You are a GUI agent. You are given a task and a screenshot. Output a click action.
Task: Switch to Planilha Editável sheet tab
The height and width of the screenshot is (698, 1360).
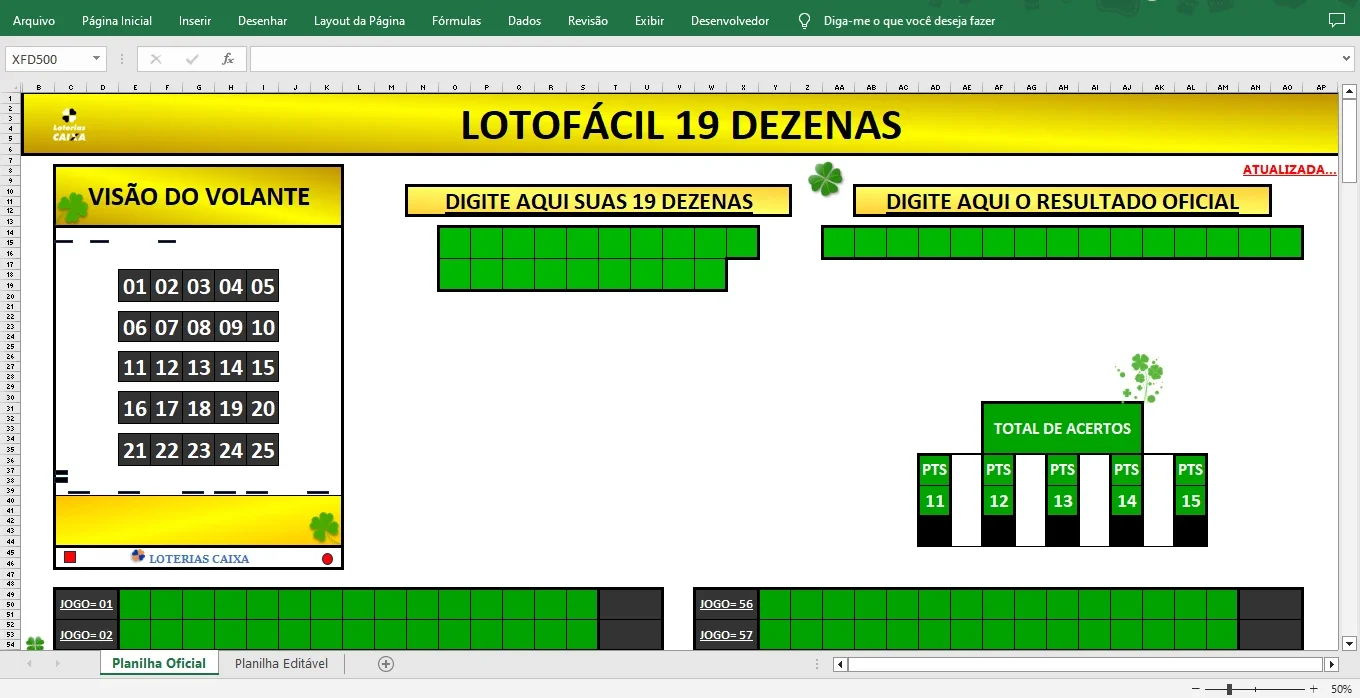[x=281, y=663]
